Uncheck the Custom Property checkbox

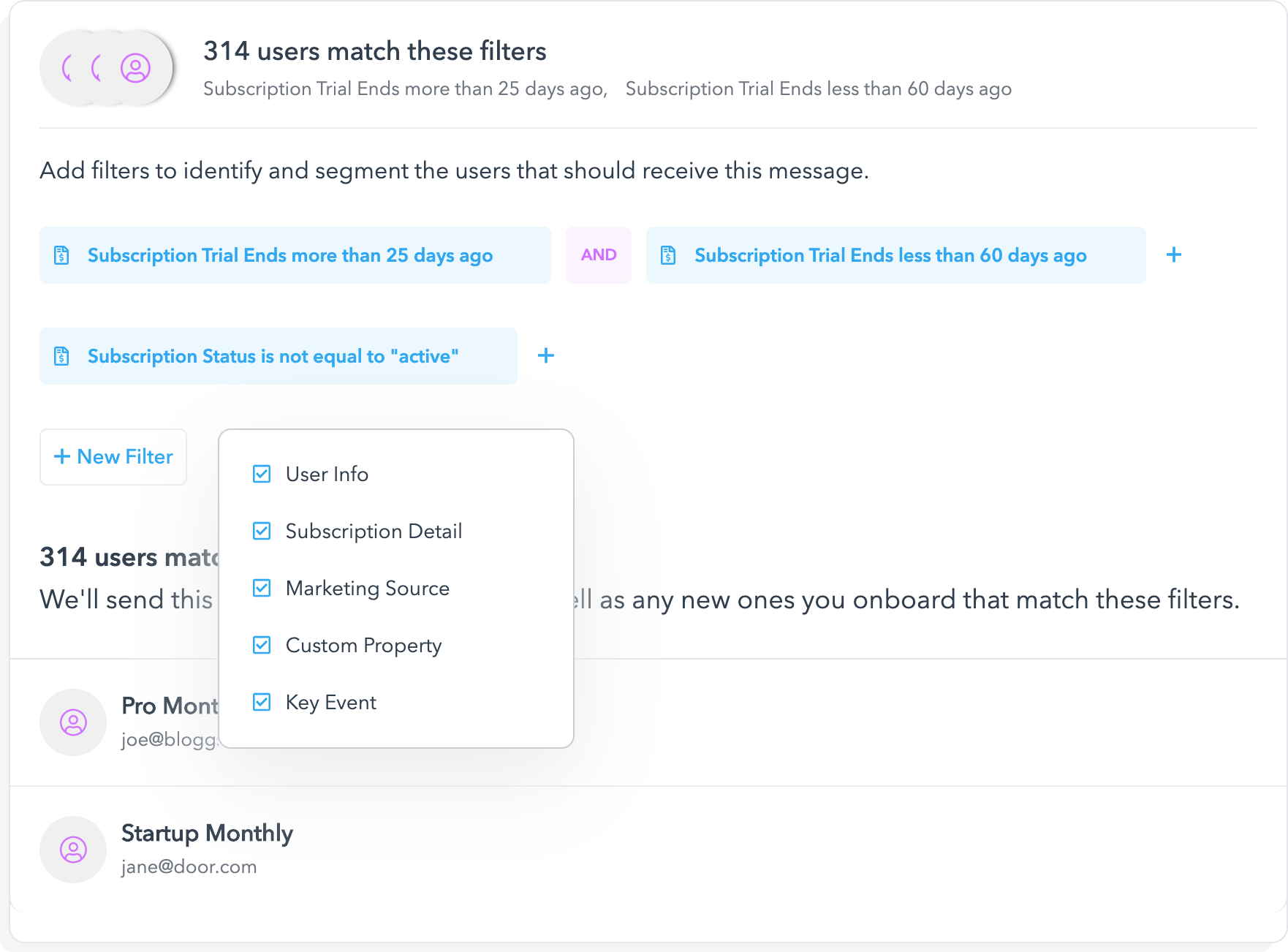click(262, 645)
